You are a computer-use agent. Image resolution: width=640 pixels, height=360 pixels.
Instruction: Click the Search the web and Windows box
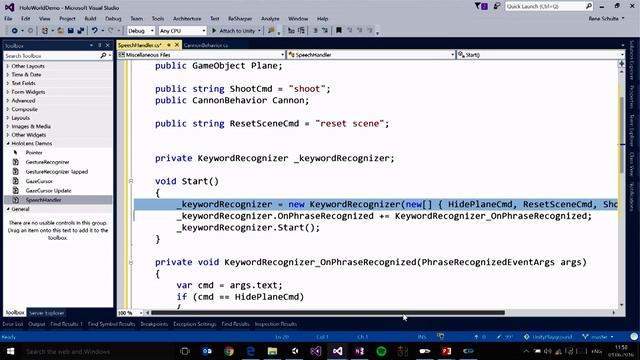[x=98, y=351]
